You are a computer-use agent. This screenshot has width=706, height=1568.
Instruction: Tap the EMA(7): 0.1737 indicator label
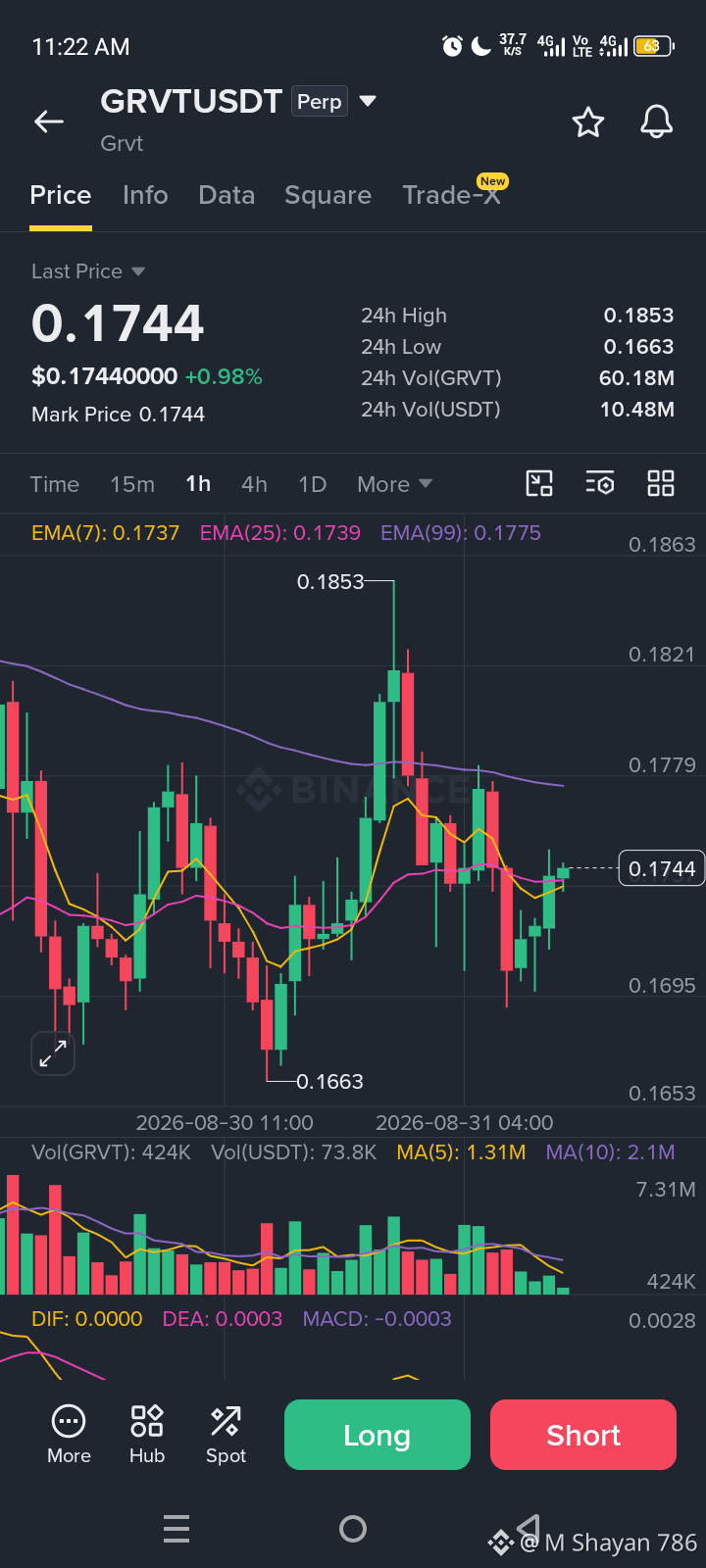coord(106,533)
